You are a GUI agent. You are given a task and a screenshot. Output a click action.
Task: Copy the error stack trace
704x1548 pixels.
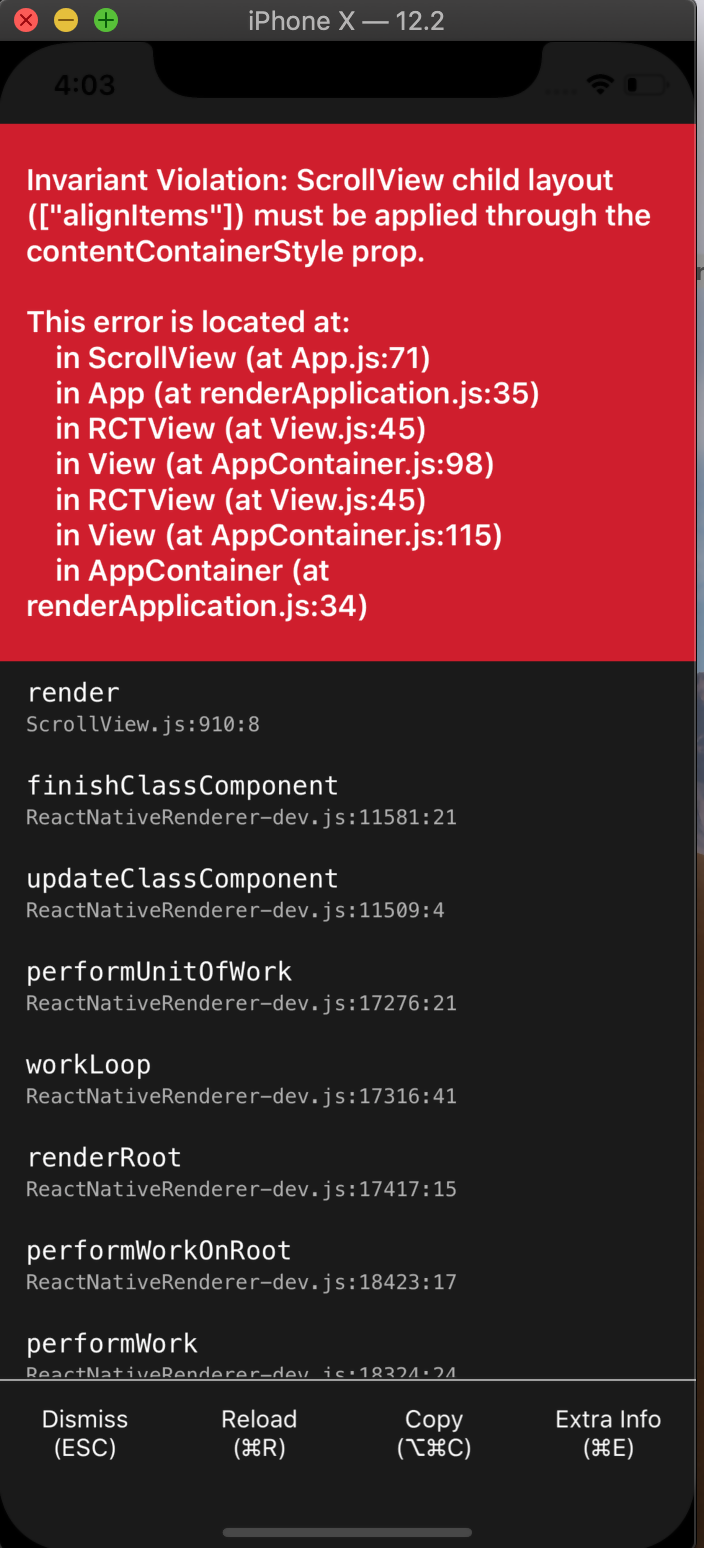point(434,1433)
